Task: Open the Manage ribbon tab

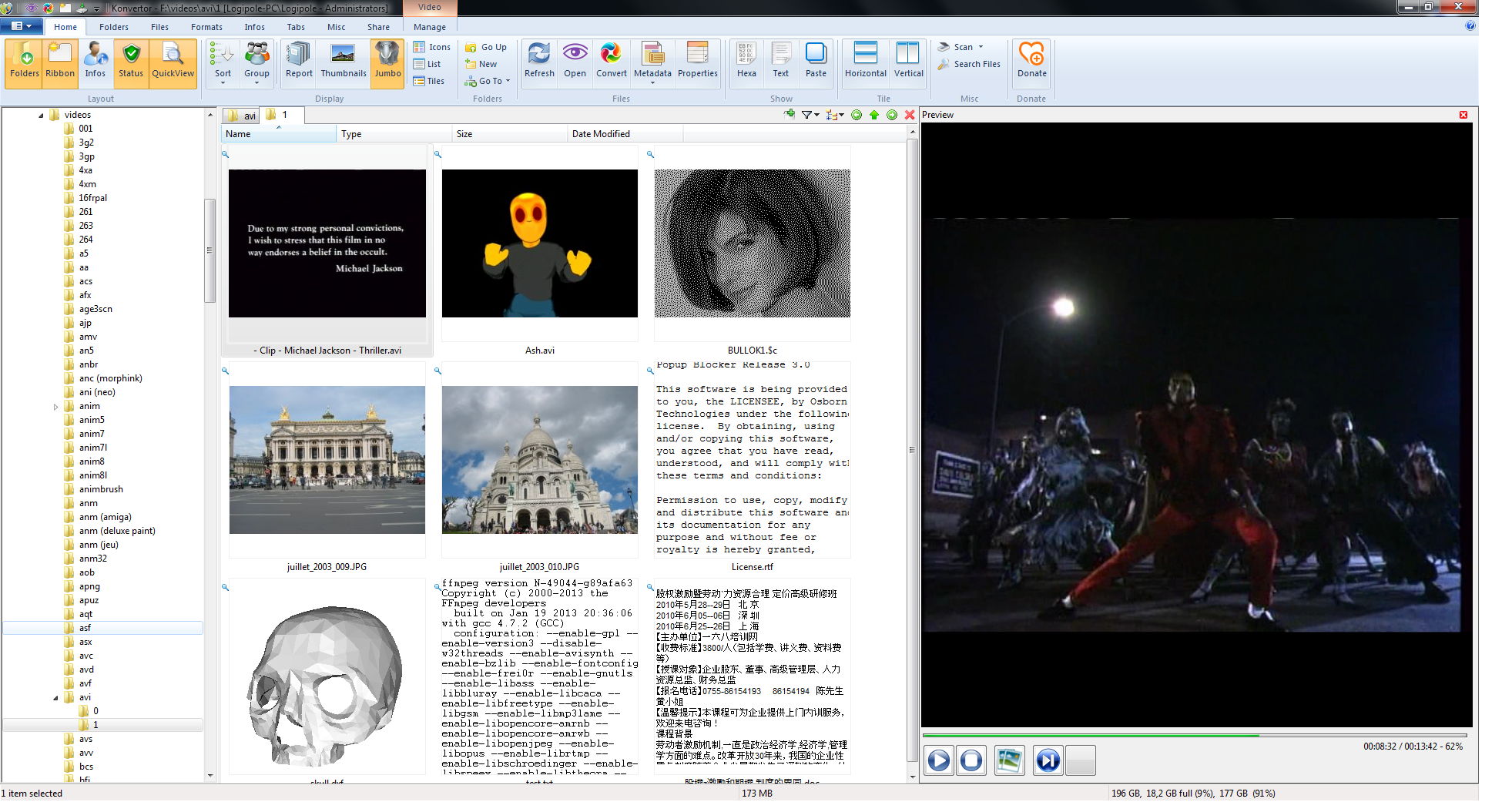Action: 429,27
